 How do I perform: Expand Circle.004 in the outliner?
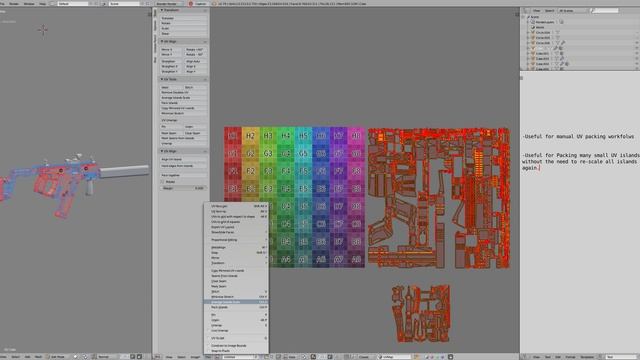[528, 32]
